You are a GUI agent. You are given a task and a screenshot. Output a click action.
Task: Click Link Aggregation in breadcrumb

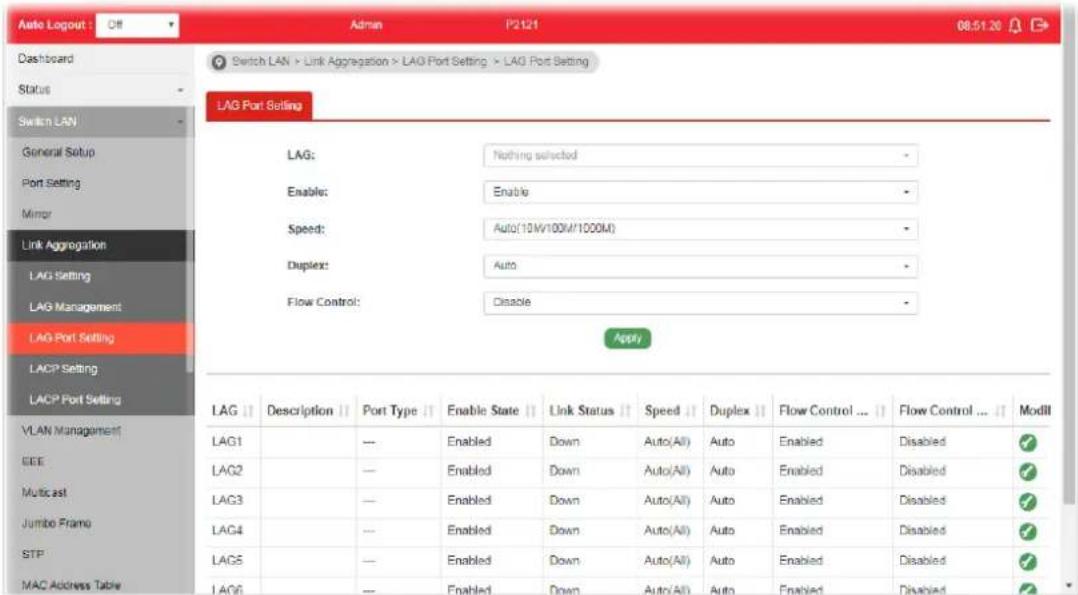[346, 62]
